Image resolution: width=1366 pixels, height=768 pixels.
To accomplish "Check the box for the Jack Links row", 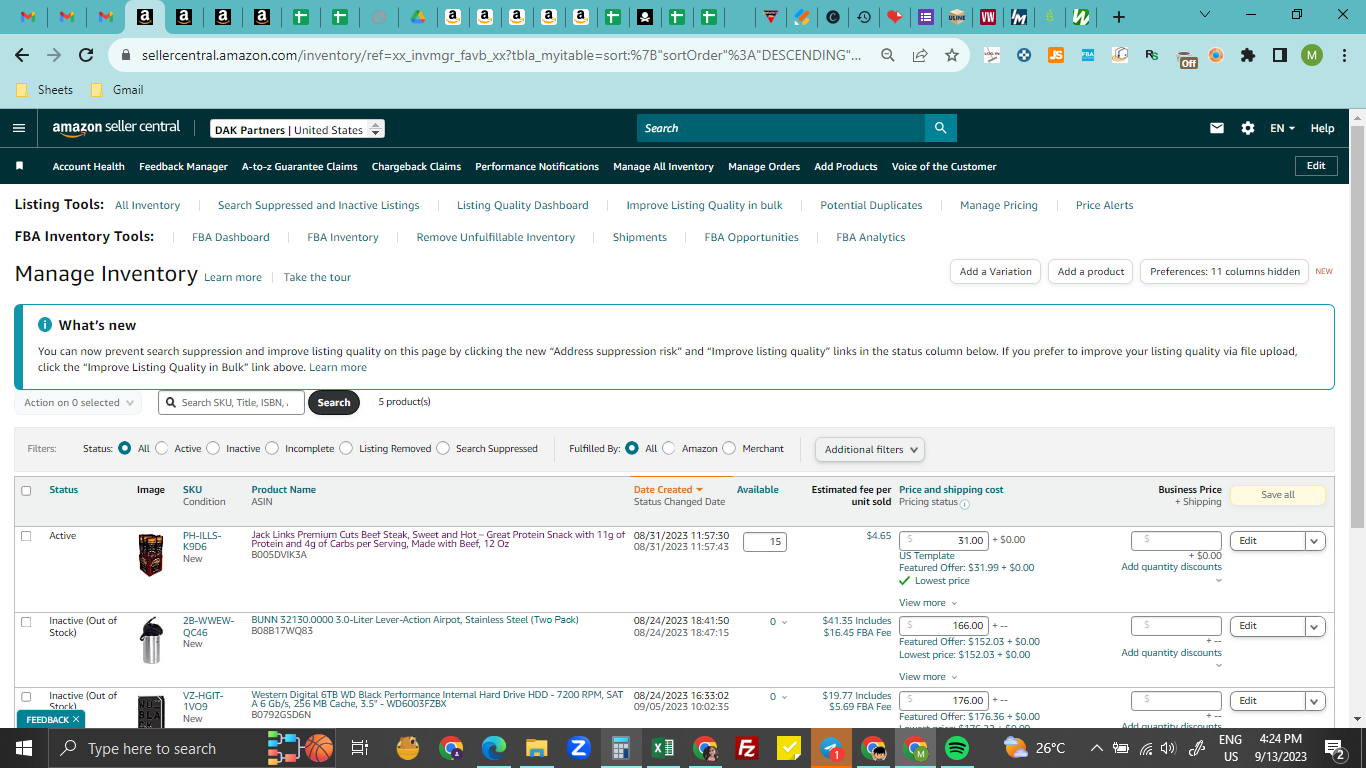I will [26, 536].
